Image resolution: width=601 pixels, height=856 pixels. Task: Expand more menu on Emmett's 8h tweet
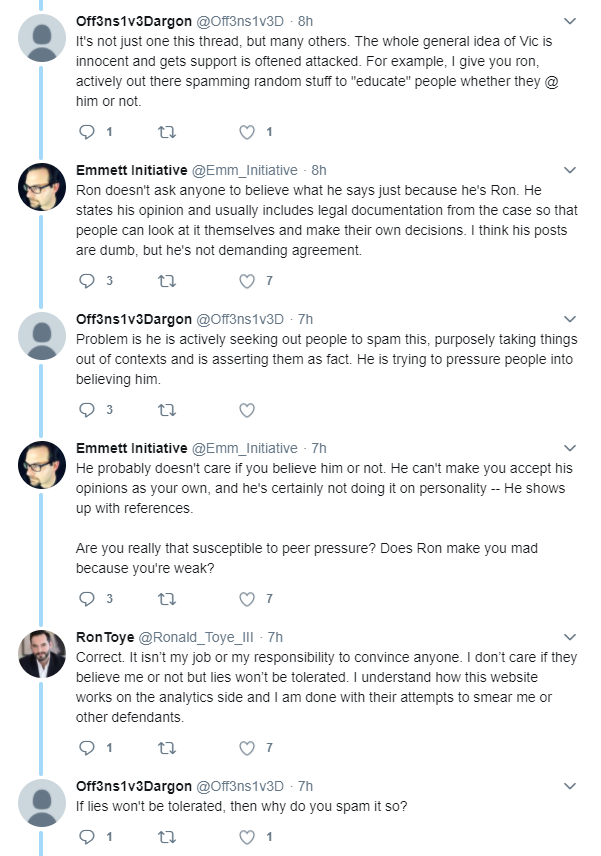(570, 170)
